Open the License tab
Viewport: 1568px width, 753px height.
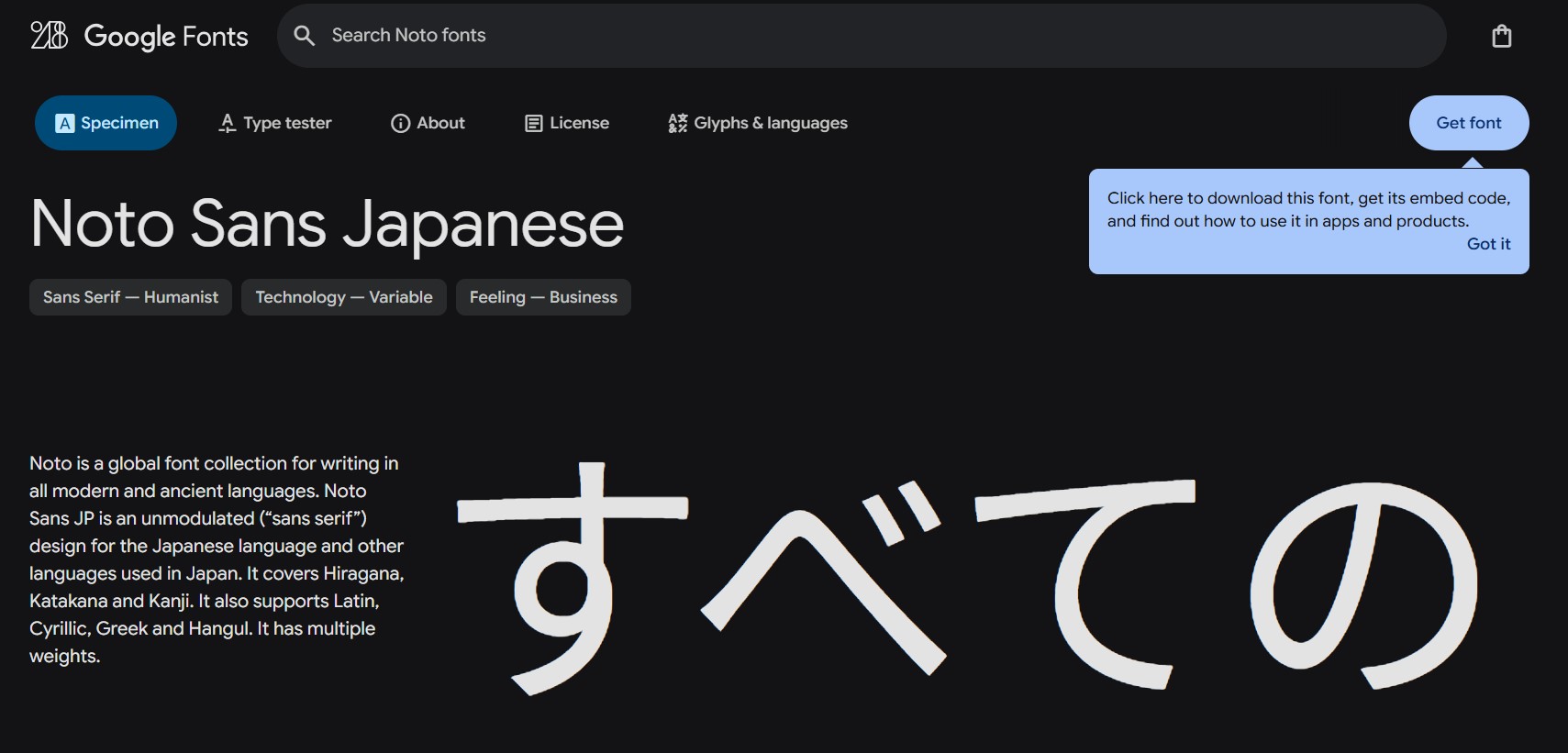coord(567,123)
